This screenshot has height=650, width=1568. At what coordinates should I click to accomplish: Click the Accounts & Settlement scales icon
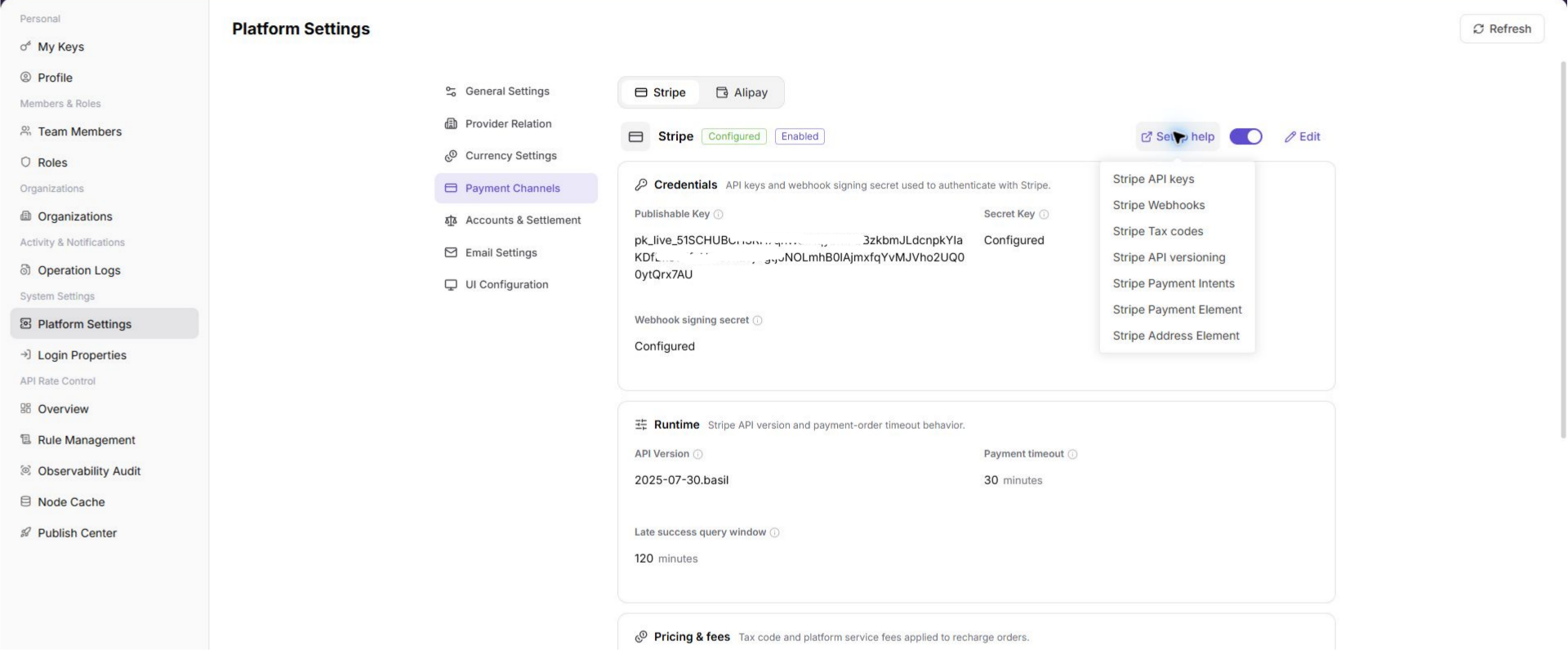[451, 220]
